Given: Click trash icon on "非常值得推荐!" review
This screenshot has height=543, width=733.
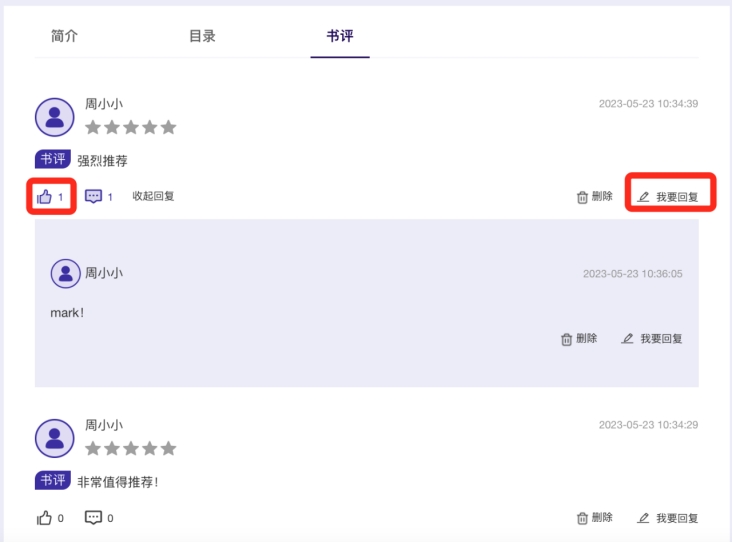Looking at the screenshot, I should point(583,518).
